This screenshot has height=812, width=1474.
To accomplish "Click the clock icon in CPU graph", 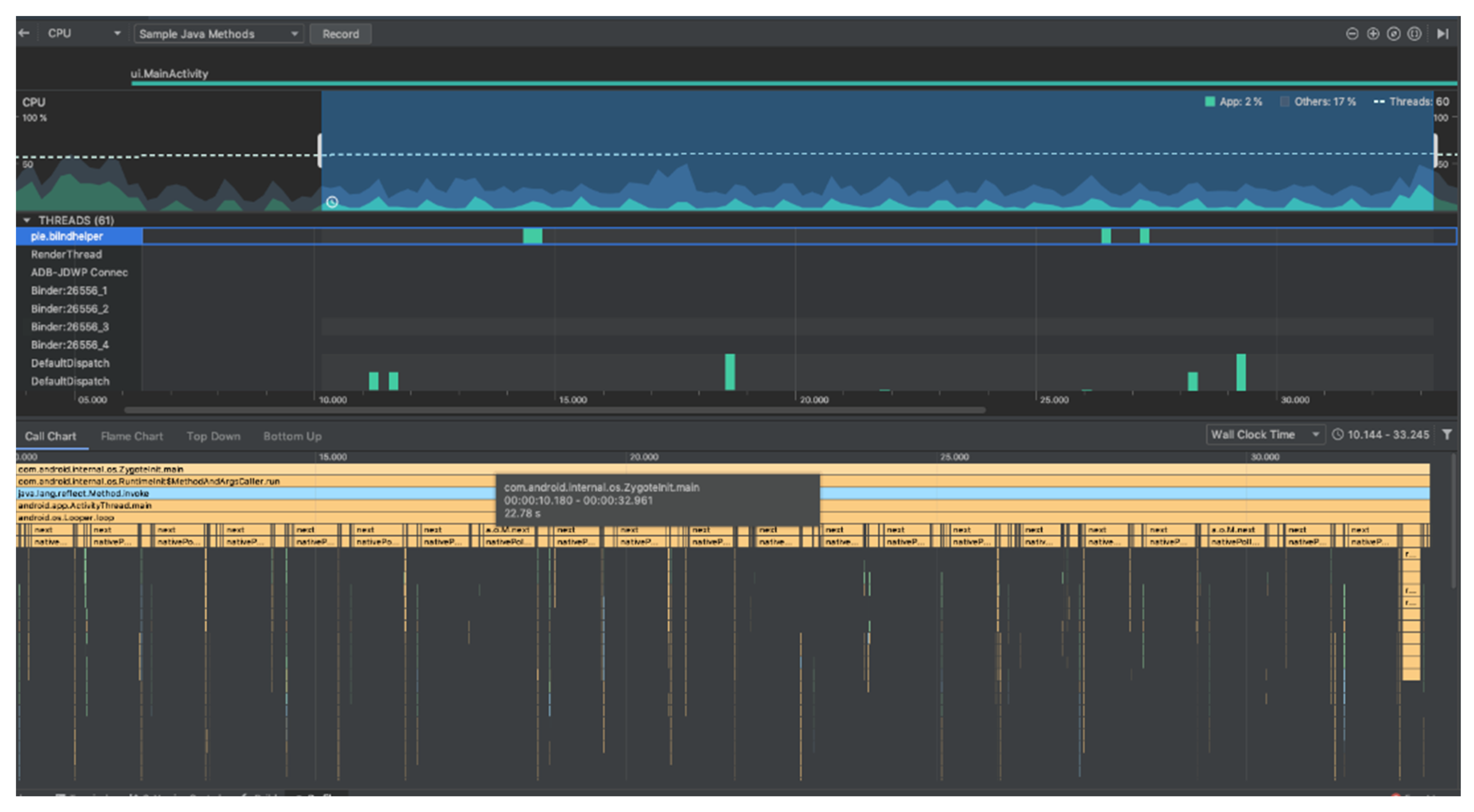I will pyautogui.click(x=332, y=202).
